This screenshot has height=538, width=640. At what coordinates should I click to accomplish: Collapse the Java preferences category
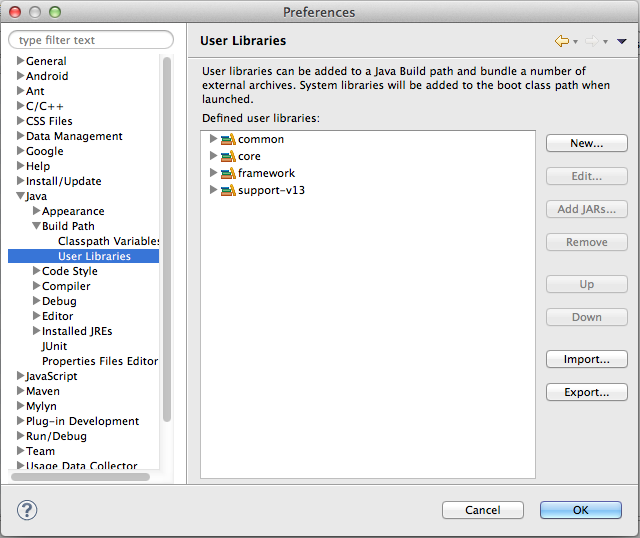coord(20,196)
